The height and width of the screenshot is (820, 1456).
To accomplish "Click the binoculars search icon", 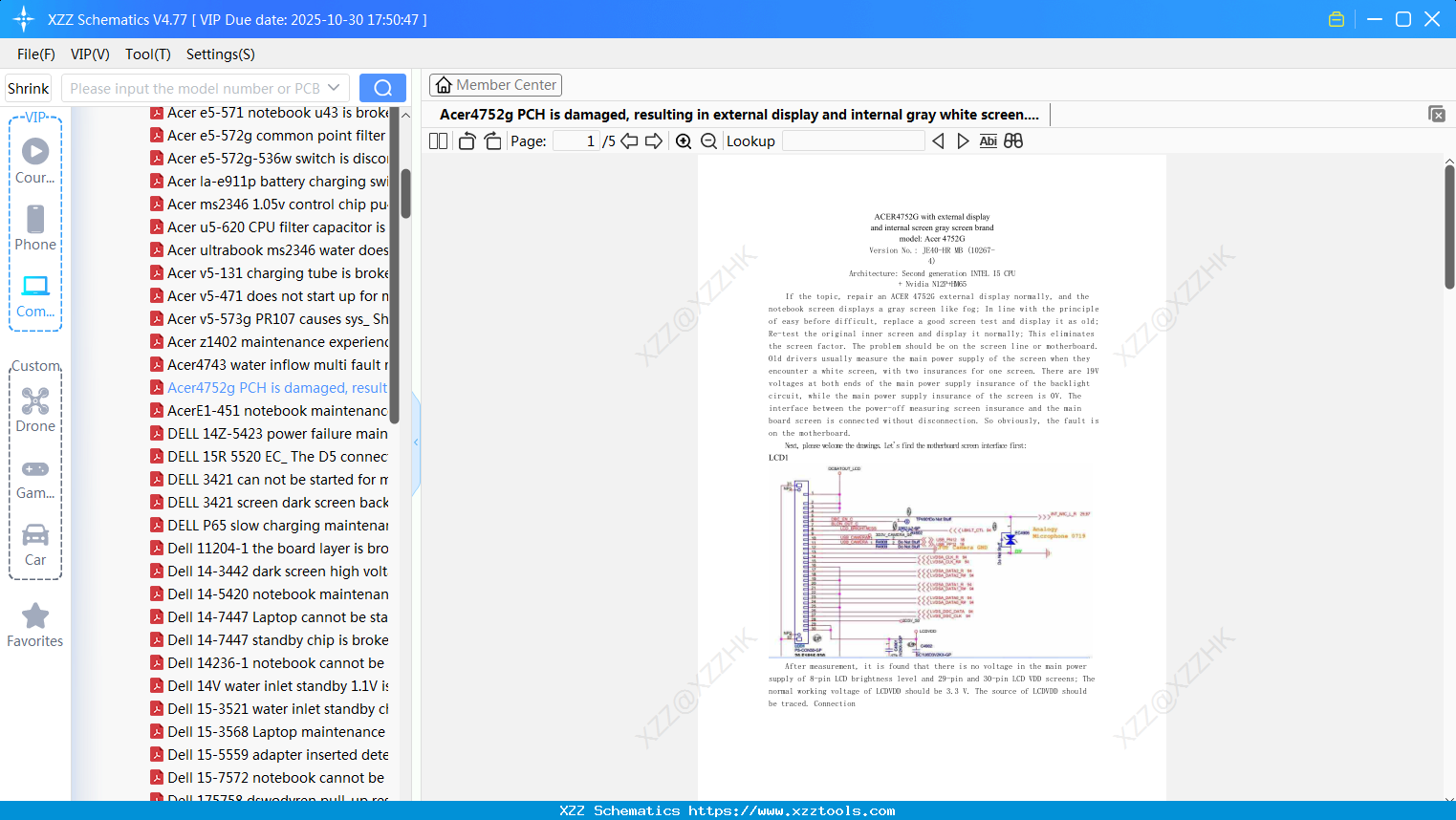I will coord(1013,141).
